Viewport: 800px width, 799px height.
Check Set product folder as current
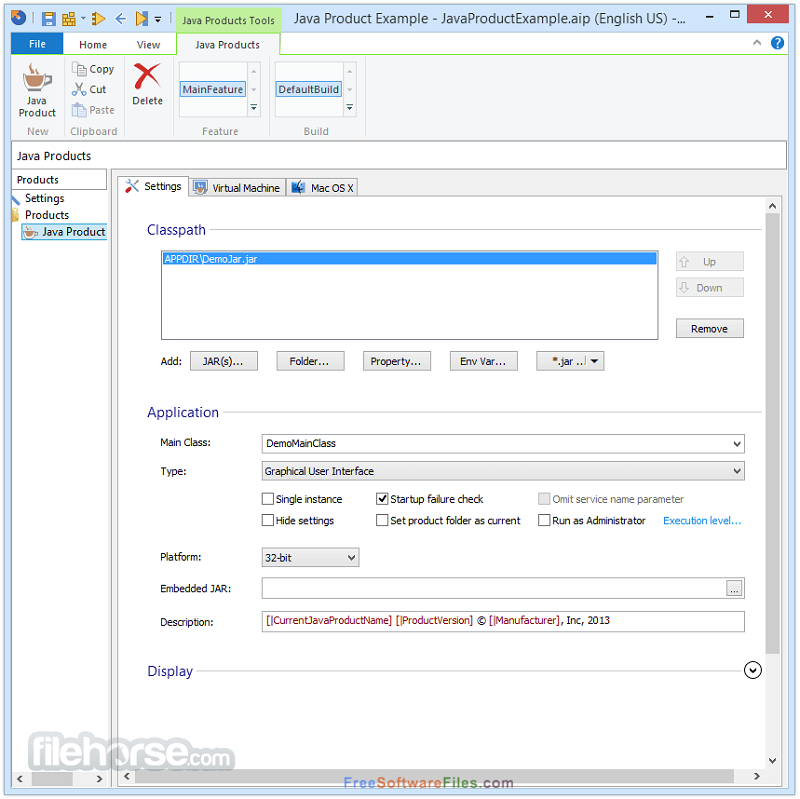pyautogui.click(x=382, y=520)
